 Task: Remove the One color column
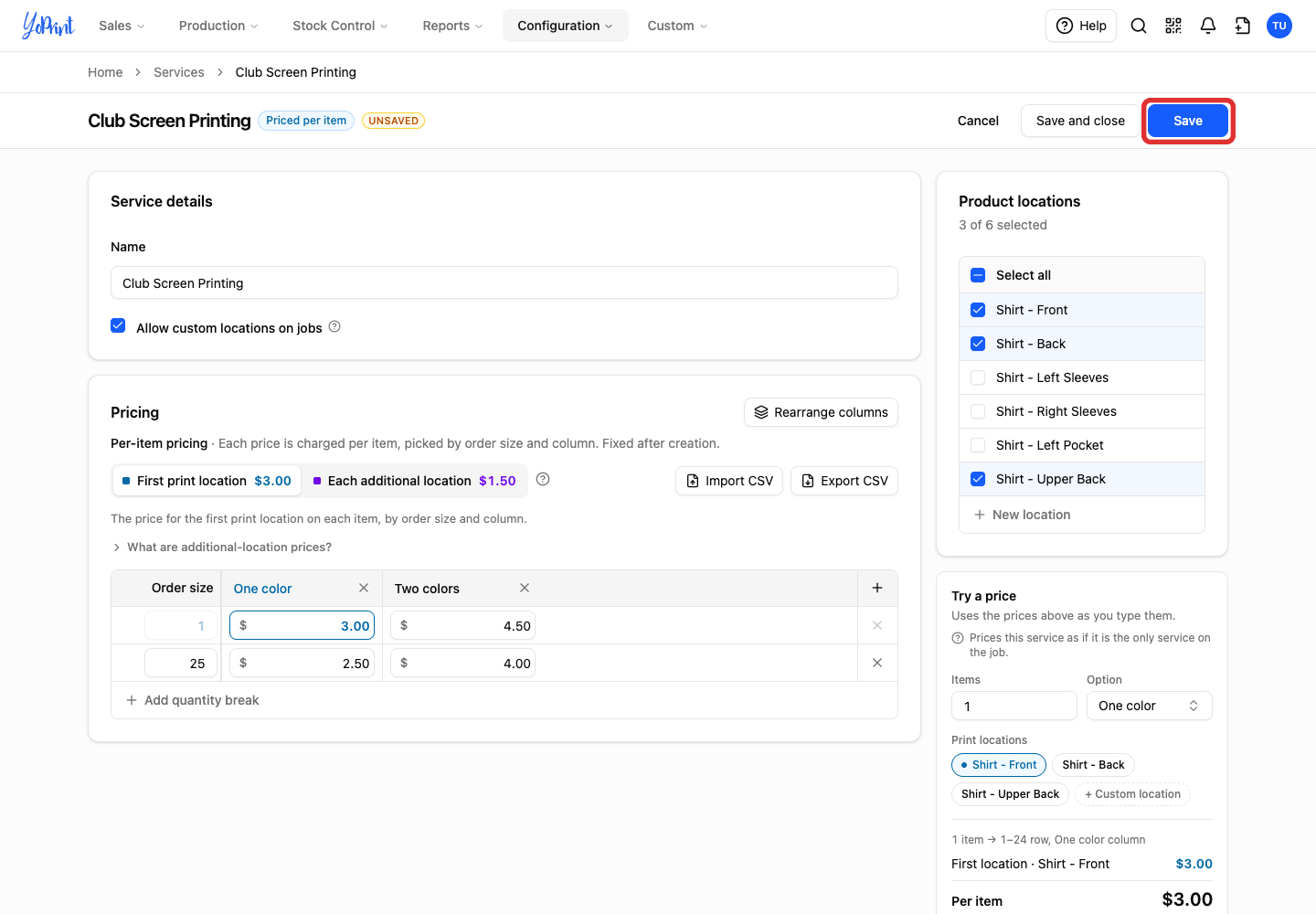click(364, 588)
